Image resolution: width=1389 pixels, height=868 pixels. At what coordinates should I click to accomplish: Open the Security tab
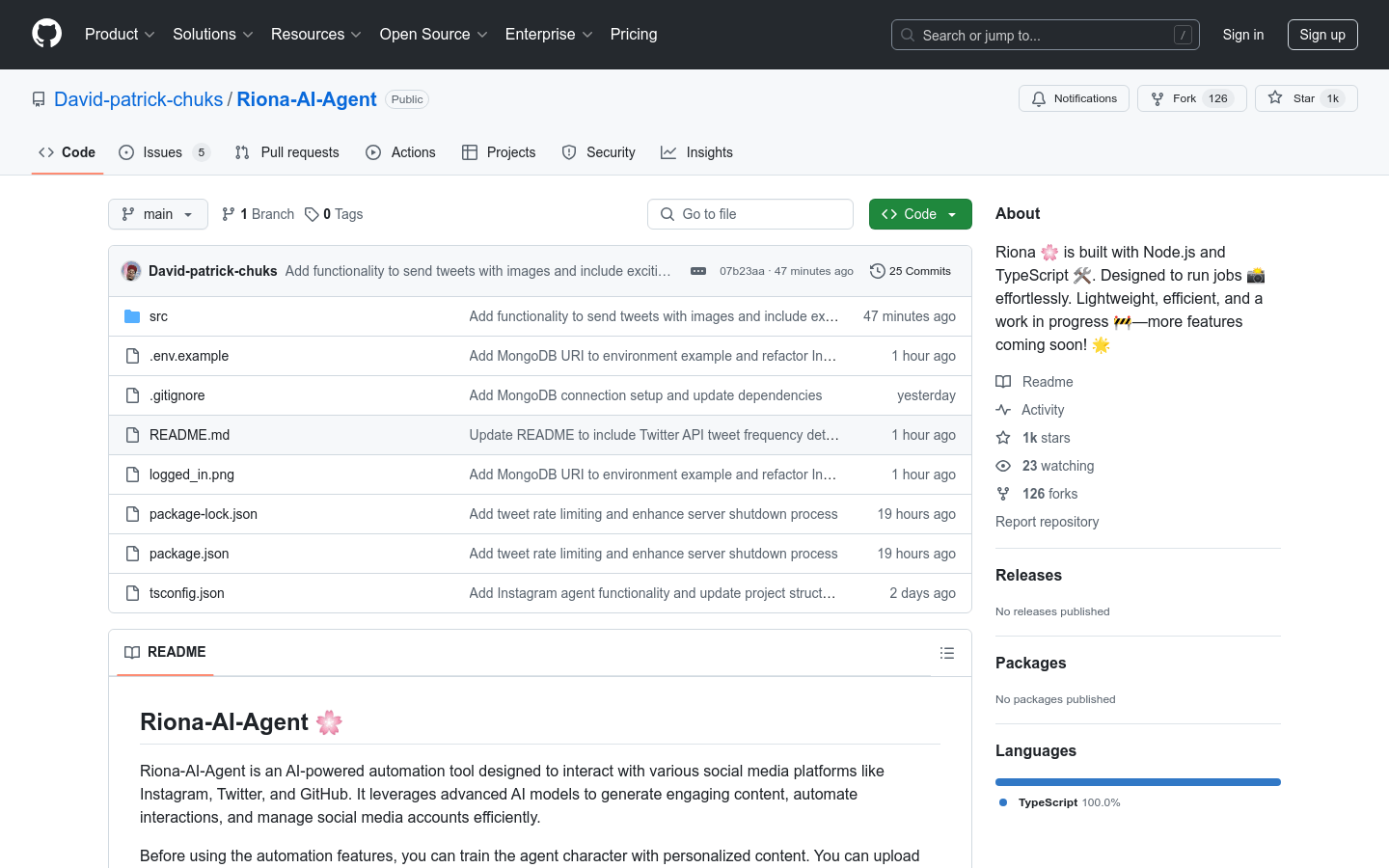point(599,152)
